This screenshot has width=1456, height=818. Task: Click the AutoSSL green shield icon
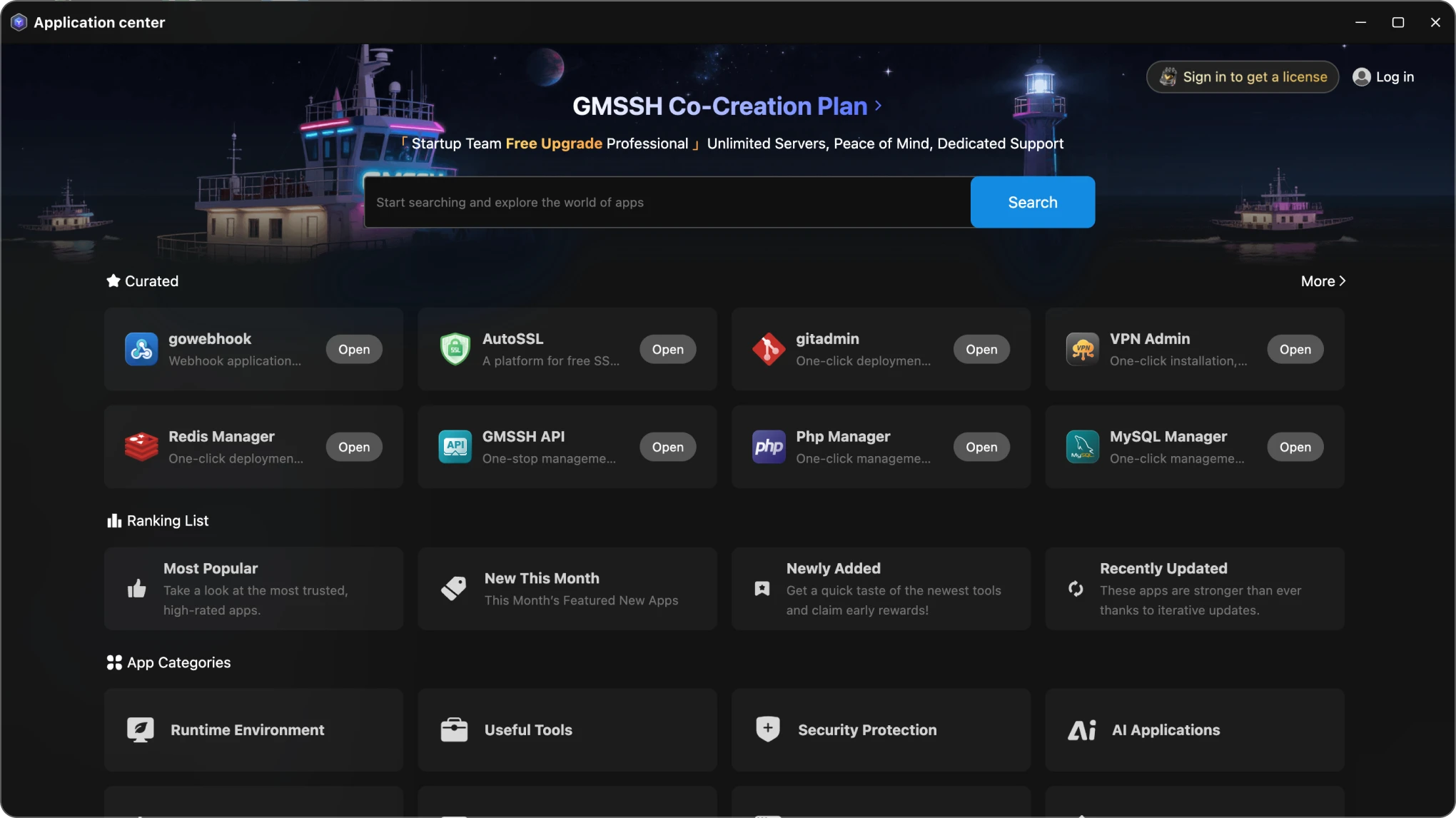coord(455,349)
